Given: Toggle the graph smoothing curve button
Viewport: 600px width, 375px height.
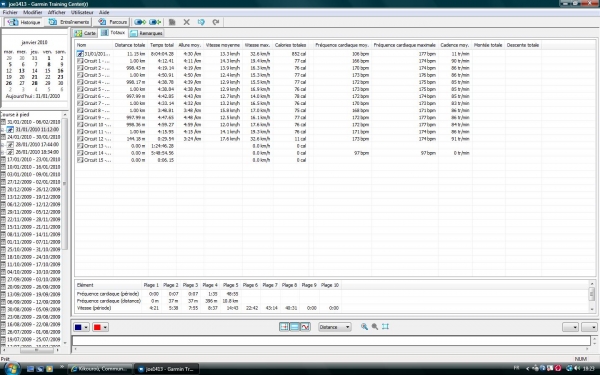Looking at the screenshot, I should click(305, 327).
